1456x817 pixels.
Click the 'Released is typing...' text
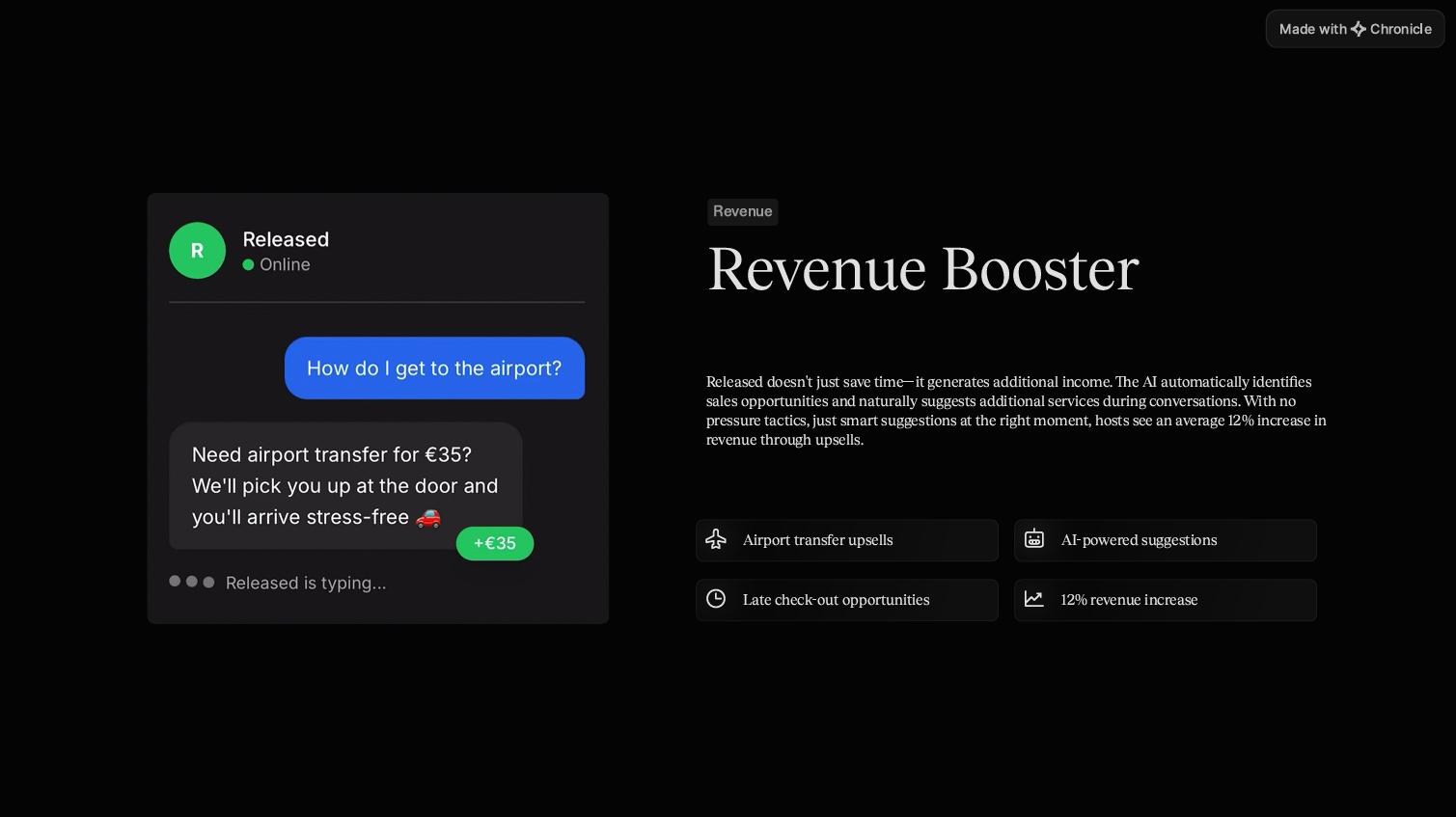point(306,583)
